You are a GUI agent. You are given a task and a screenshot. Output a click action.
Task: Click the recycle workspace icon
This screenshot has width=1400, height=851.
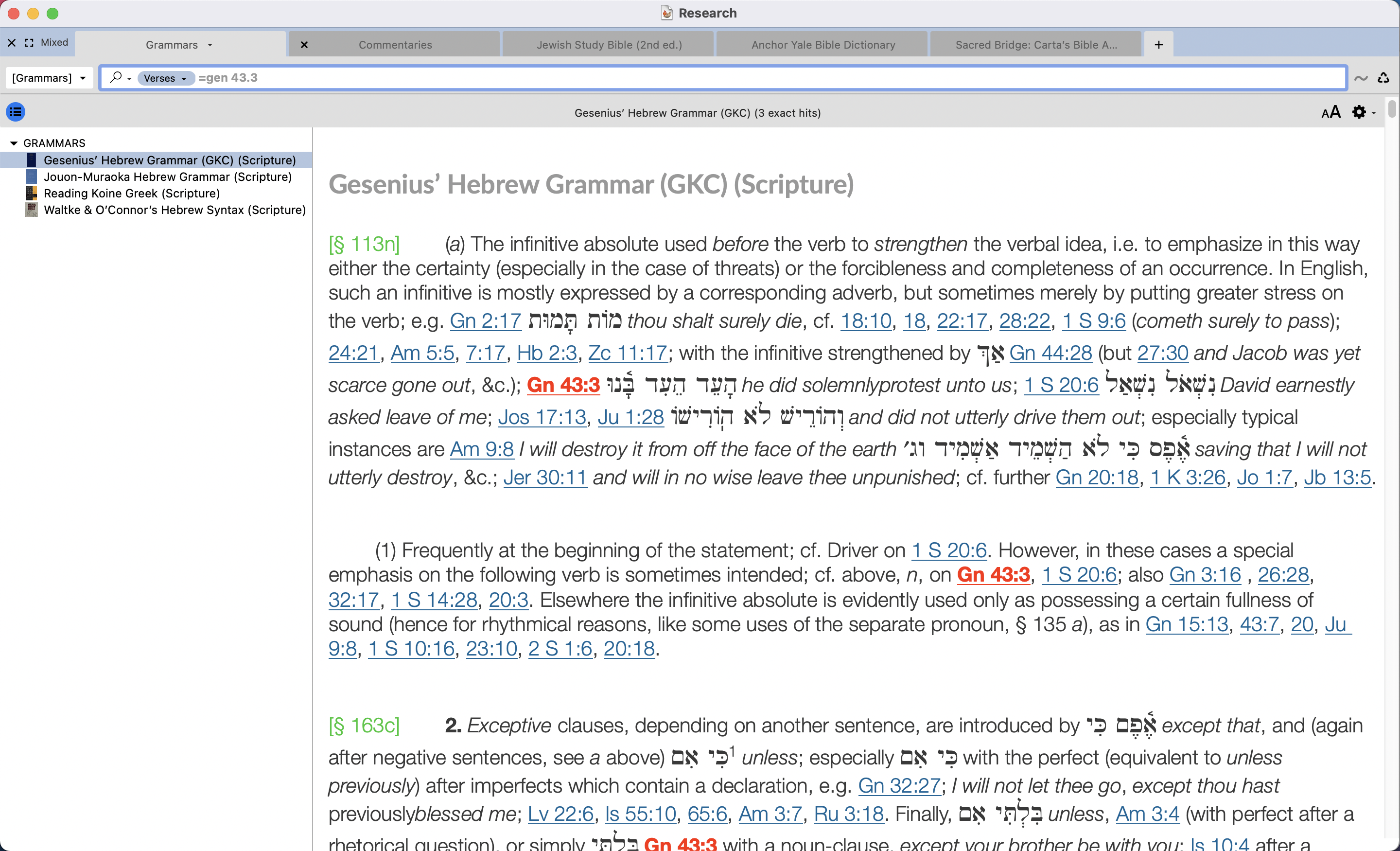click(x=1383, y=78)
